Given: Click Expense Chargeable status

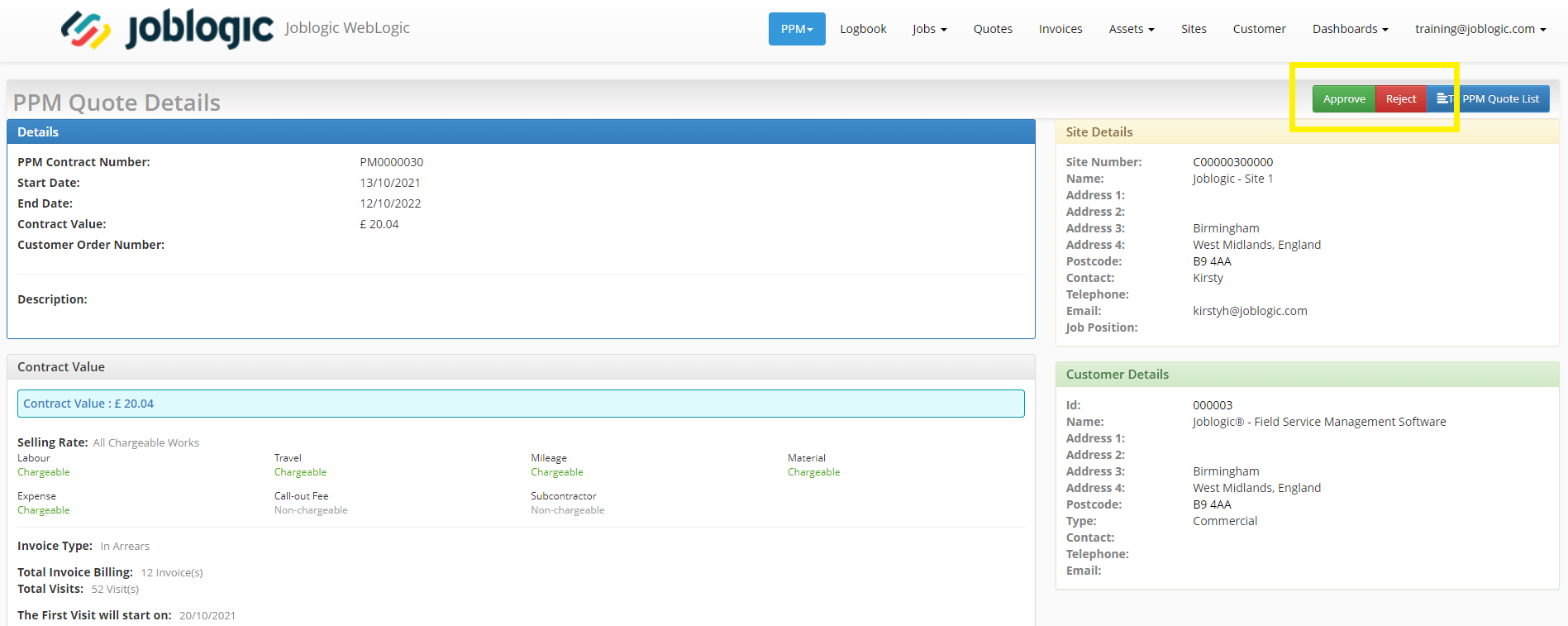Looking at the screenshot, I should (44, 510).
